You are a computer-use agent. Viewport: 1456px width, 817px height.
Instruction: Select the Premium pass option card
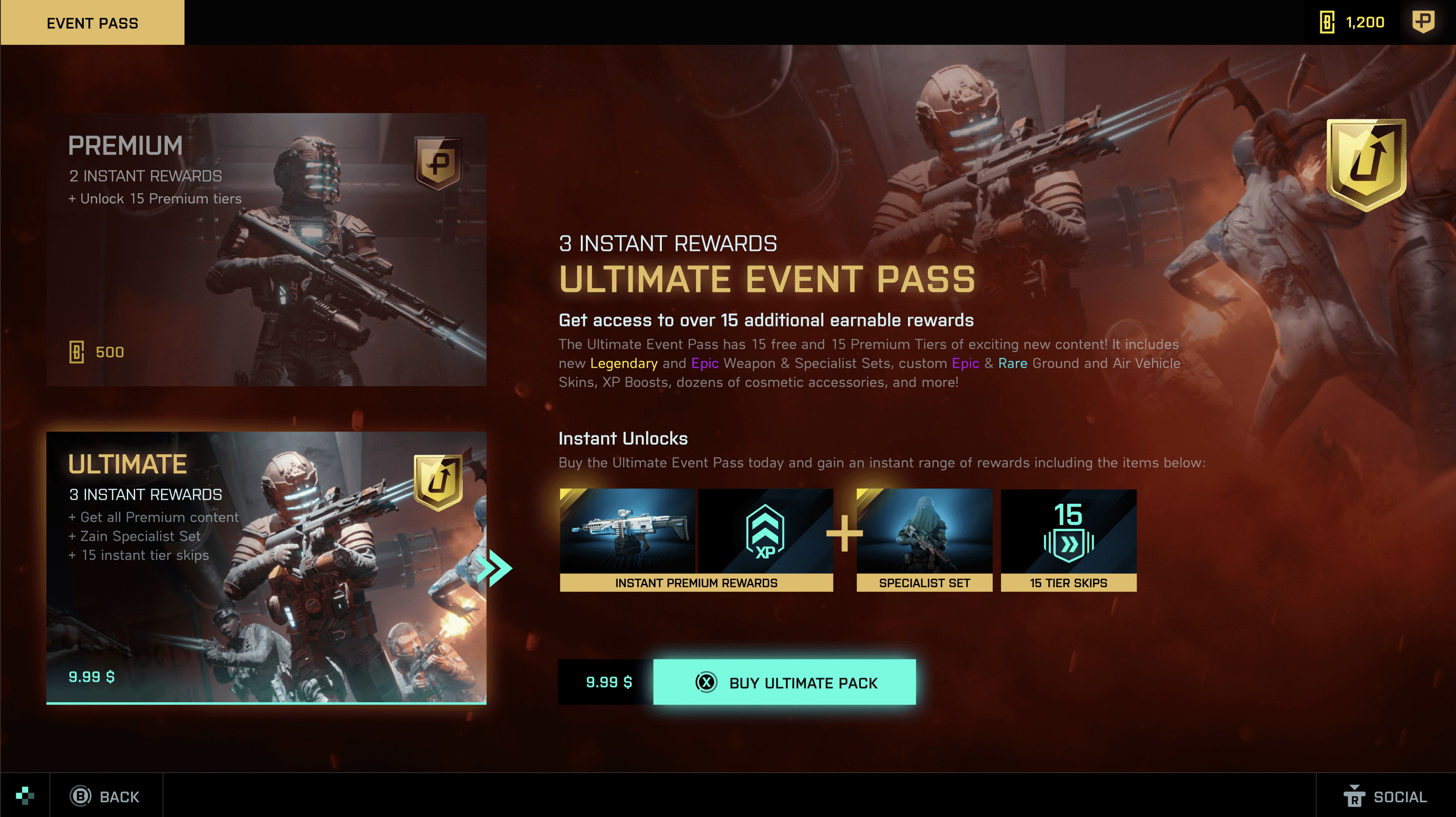tap(266, 249)
